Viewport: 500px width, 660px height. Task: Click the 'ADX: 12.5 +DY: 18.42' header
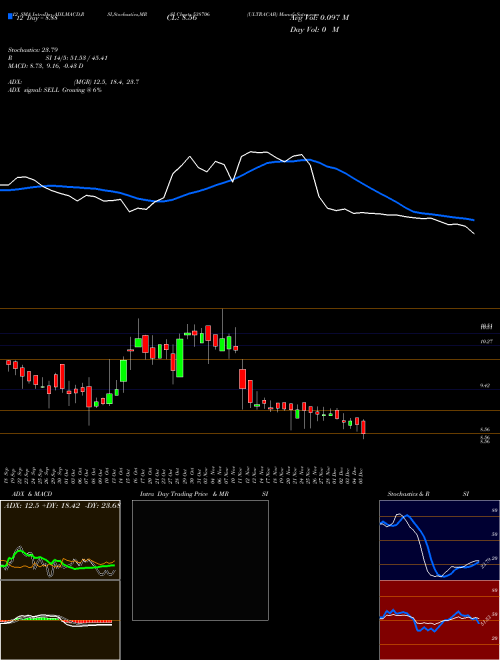(61, 505)
